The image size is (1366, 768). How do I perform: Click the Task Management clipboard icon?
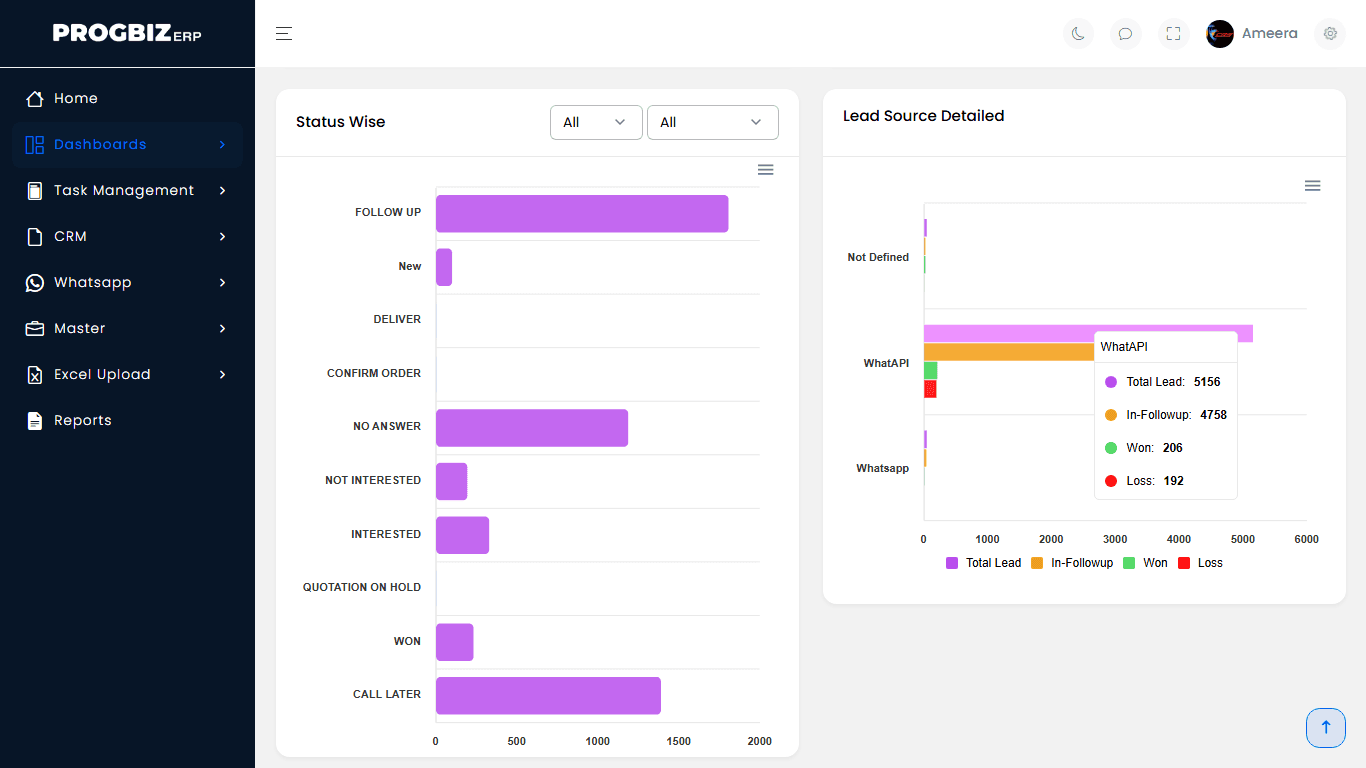35,190
